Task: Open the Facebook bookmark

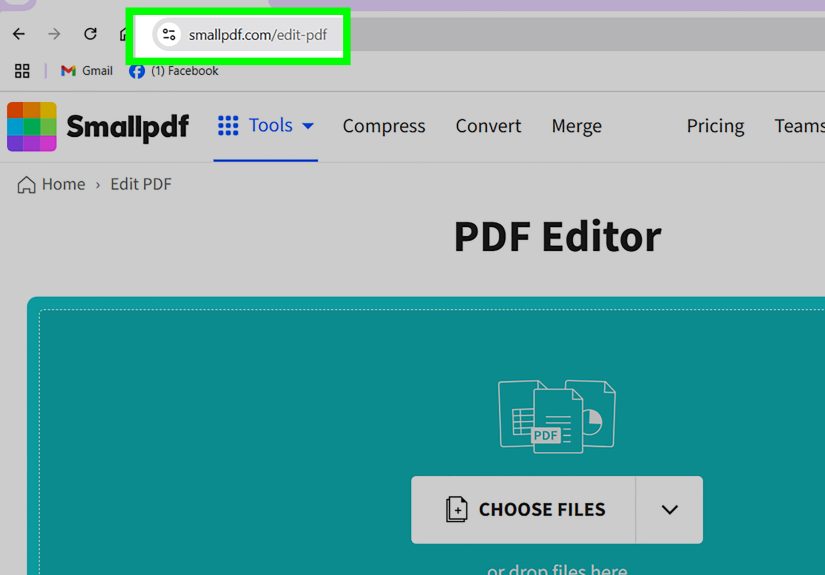Action: pos(174,70)
